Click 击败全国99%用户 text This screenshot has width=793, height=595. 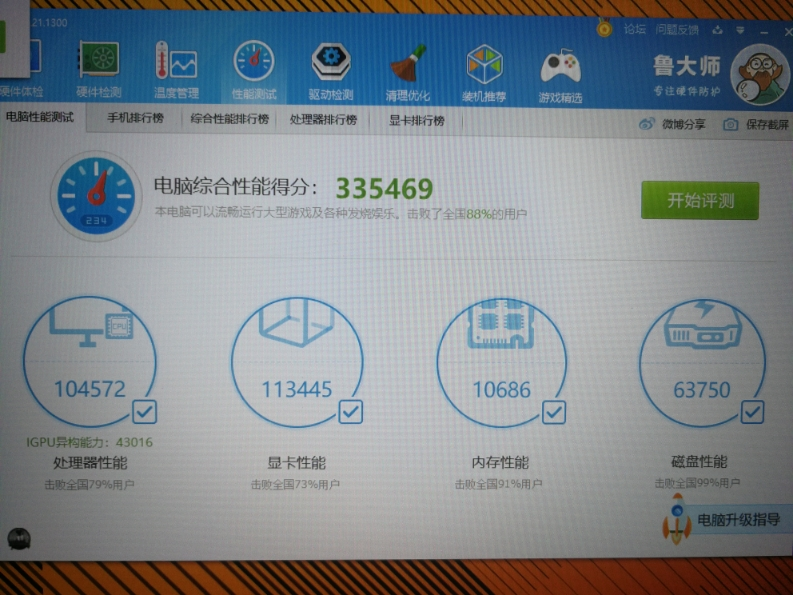click(x=697, y=483)
